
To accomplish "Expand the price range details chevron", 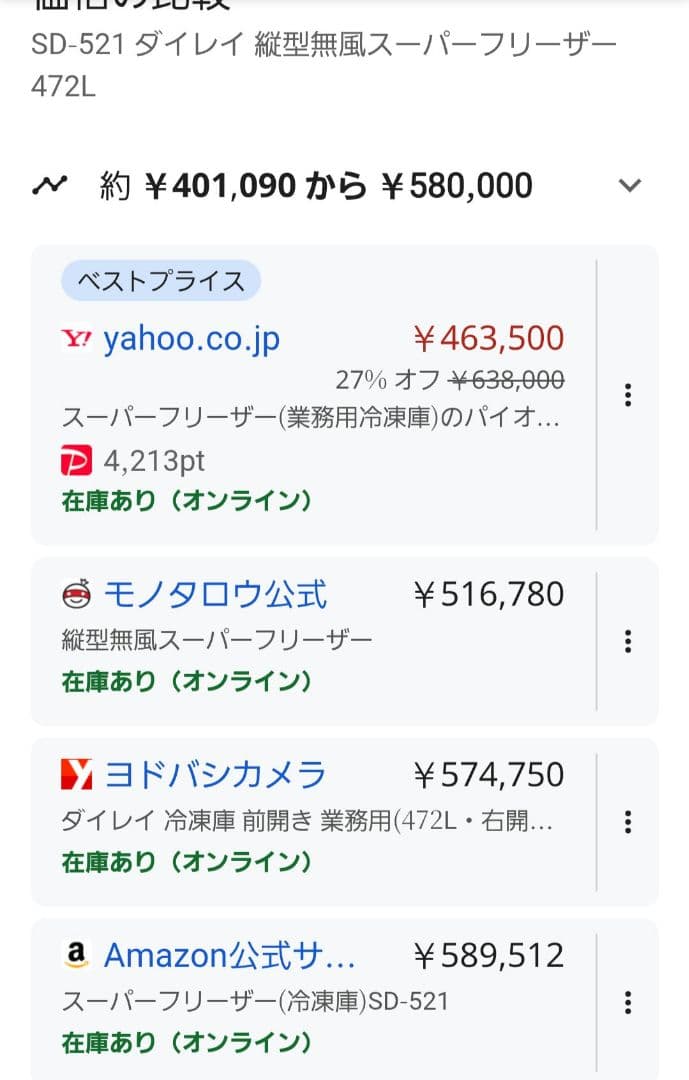I will pyautogui.click(x=630, y=184).
